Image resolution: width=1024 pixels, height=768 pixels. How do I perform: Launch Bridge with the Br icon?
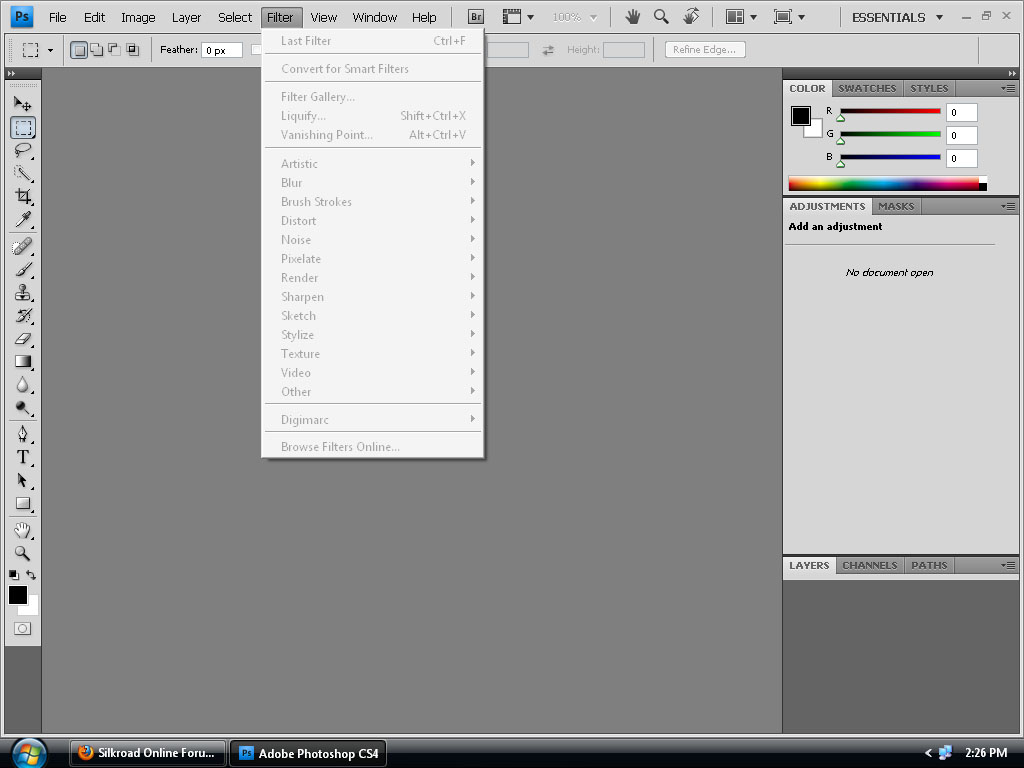point(477,17)
